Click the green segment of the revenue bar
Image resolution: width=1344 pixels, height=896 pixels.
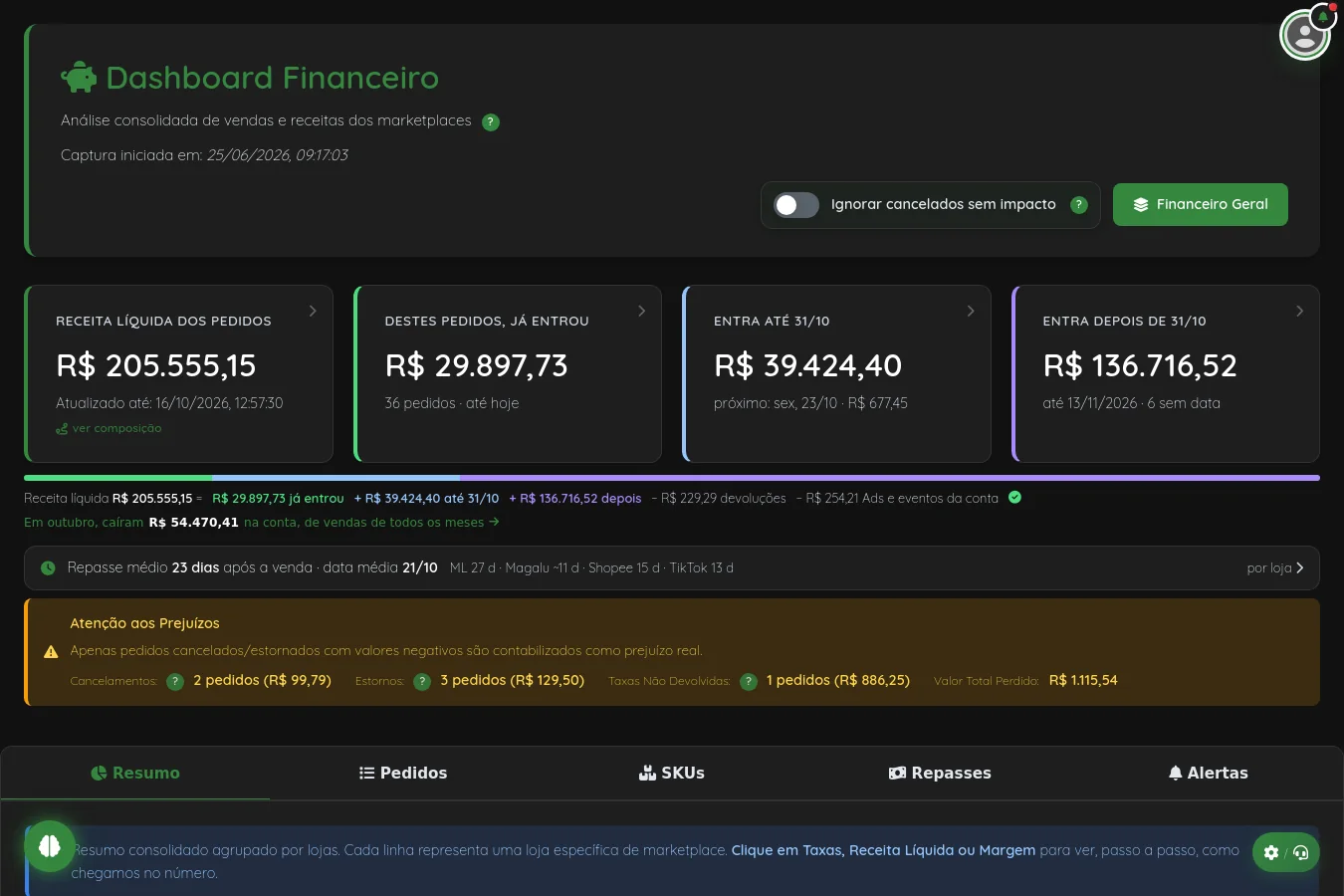coord(117,478)
